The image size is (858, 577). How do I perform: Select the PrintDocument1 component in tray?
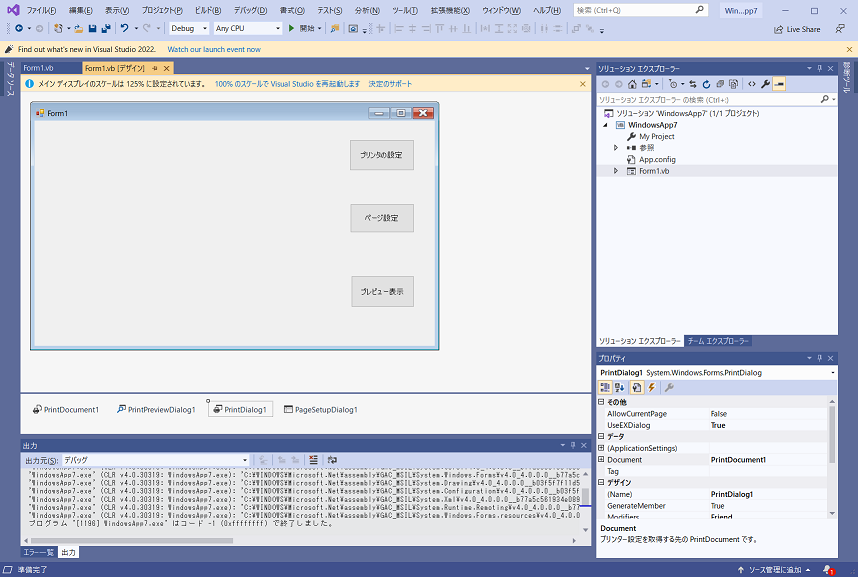click(x=66, y=409)
